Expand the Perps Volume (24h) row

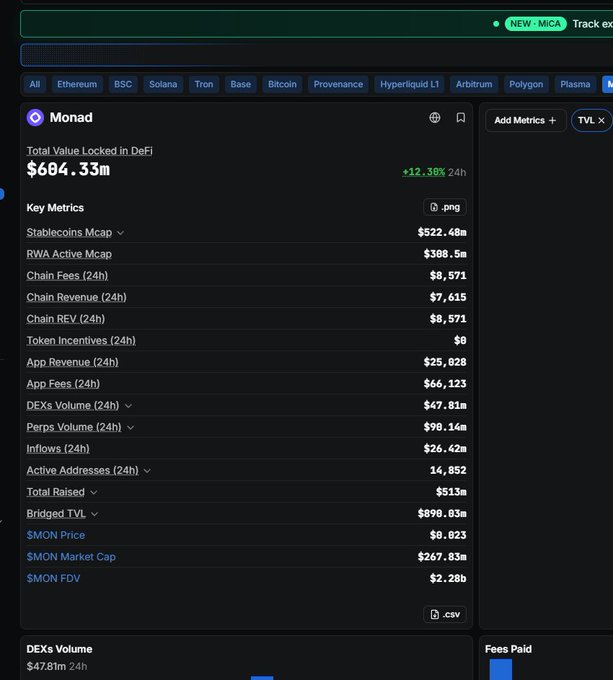pyautogui.click(x=130, y=428)
